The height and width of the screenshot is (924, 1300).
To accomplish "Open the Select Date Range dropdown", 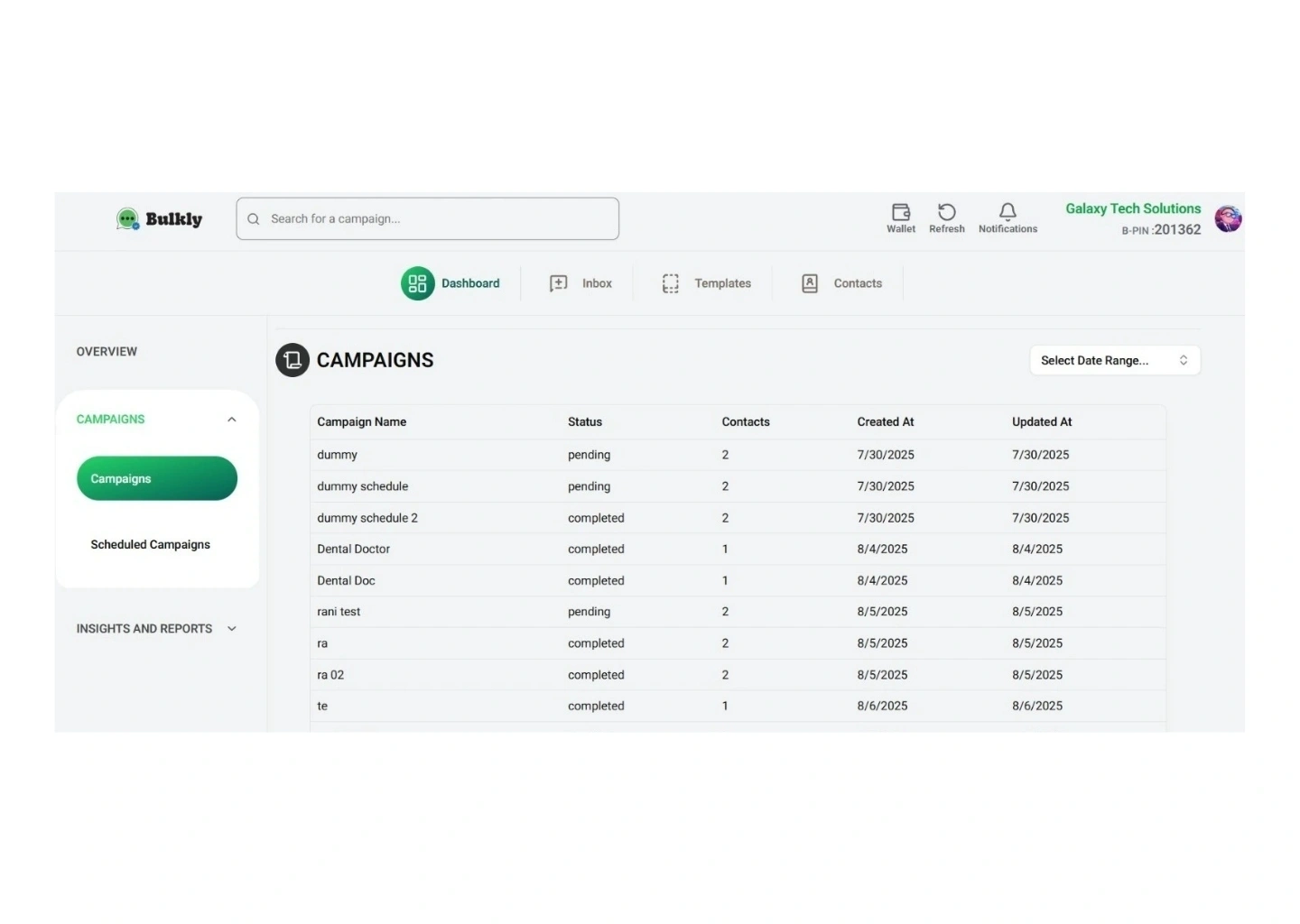I will point(1114,360).
